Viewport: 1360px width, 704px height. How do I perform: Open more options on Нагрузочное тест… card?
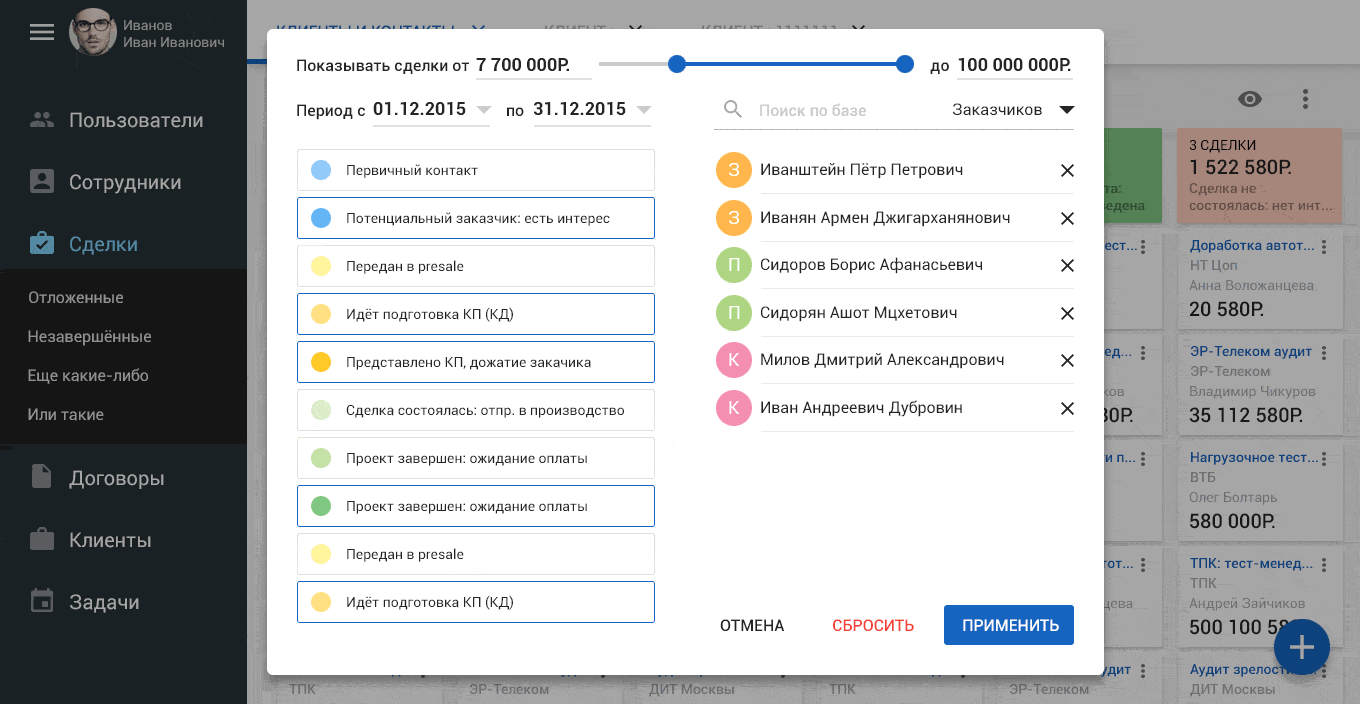pyautogui.click(x=1326, y=459)
